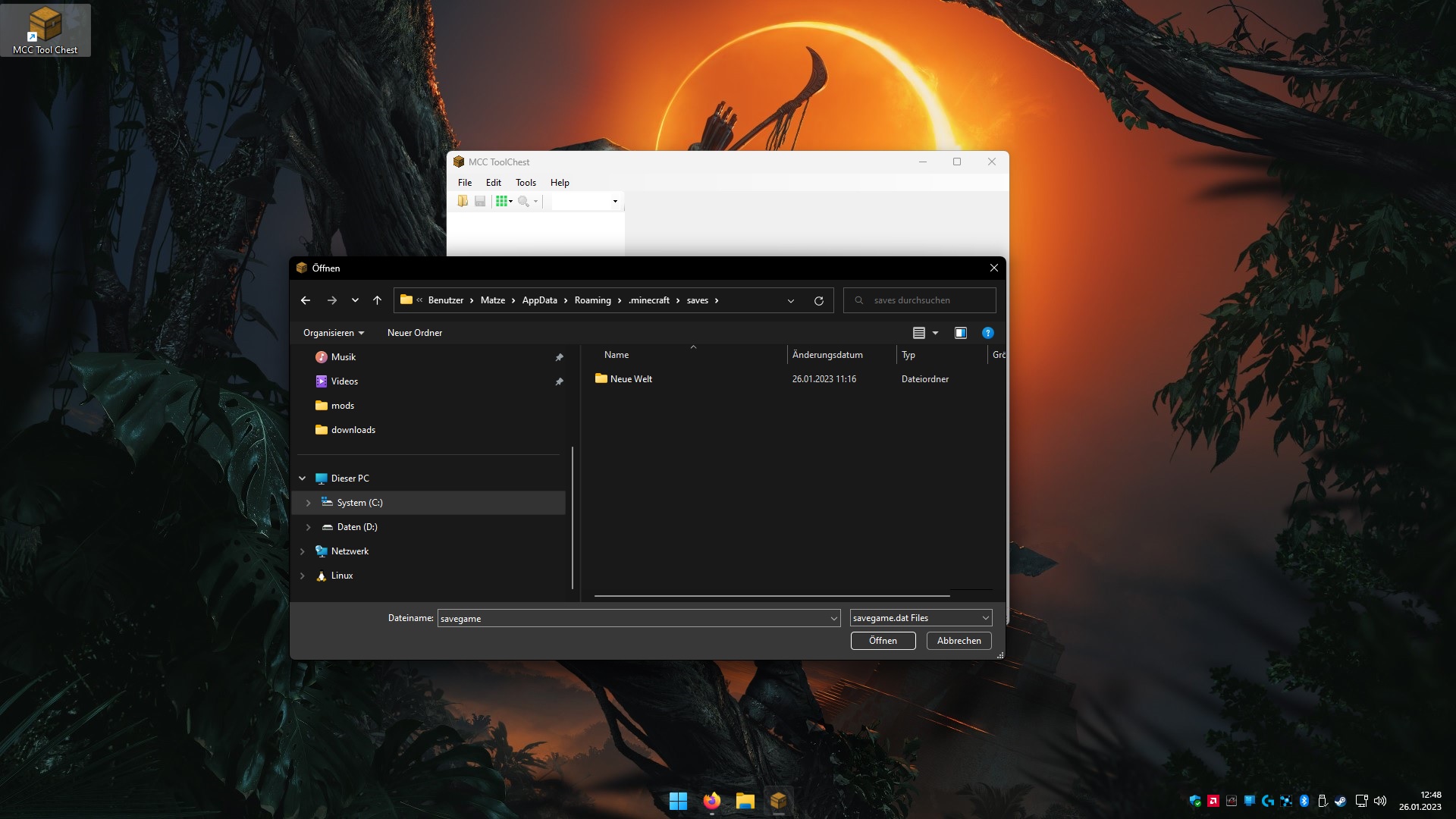Expand the System (C:) tree node
The image size is (1456, 819).
point(308,503)
